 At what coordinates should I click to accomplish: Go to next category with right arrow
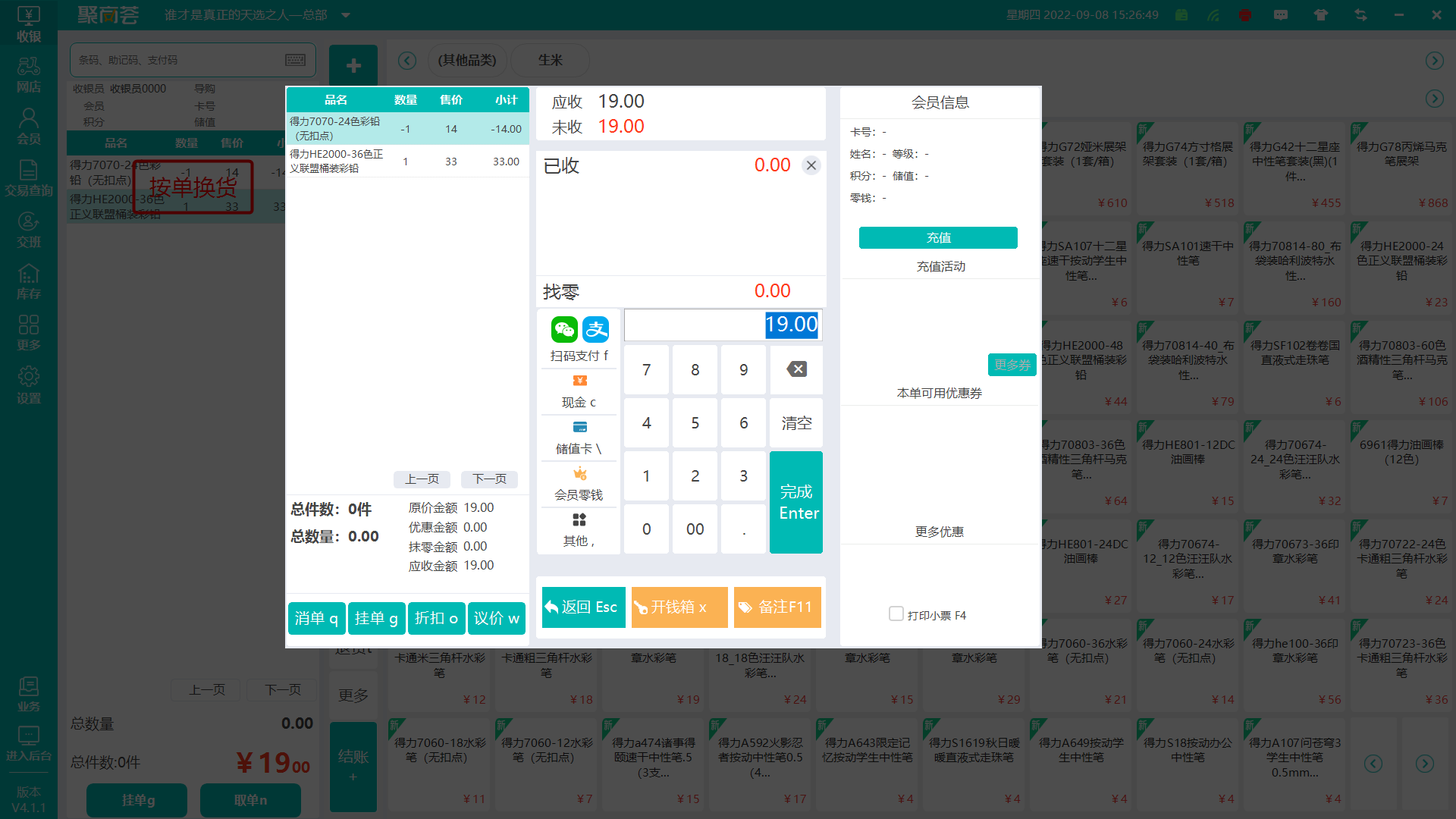[x=1434, y=60]
